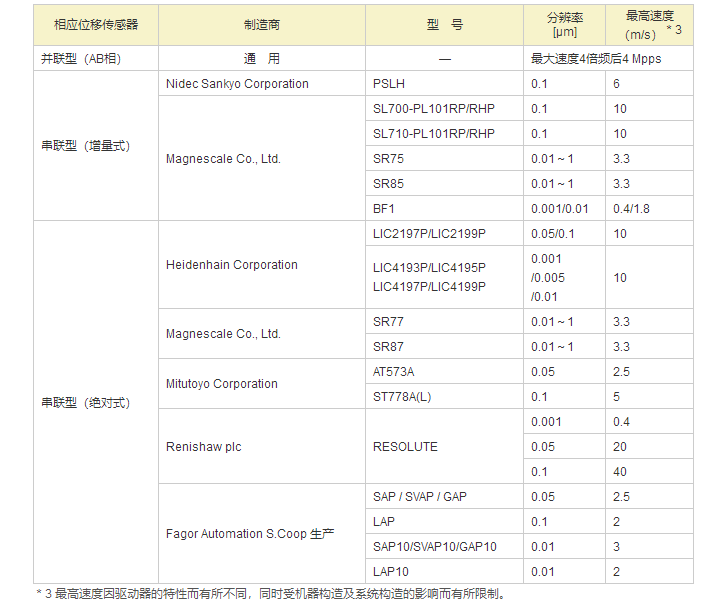Screen dimensions: 724x605
Task: Click the SAP / SVAP / GAP model cell
Action: point(444,496)
